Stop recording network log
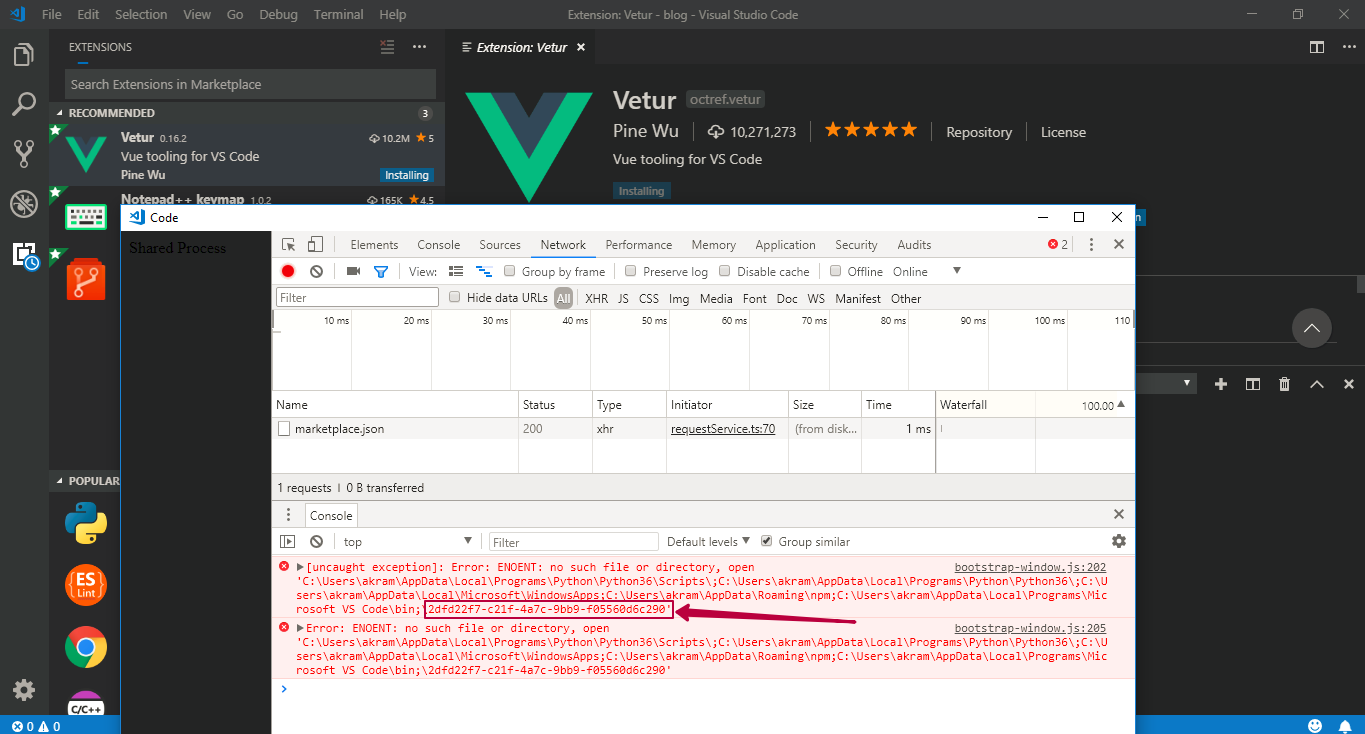Screen dimensions: 1365x734 pyautogui.click(x=288, y=271)
